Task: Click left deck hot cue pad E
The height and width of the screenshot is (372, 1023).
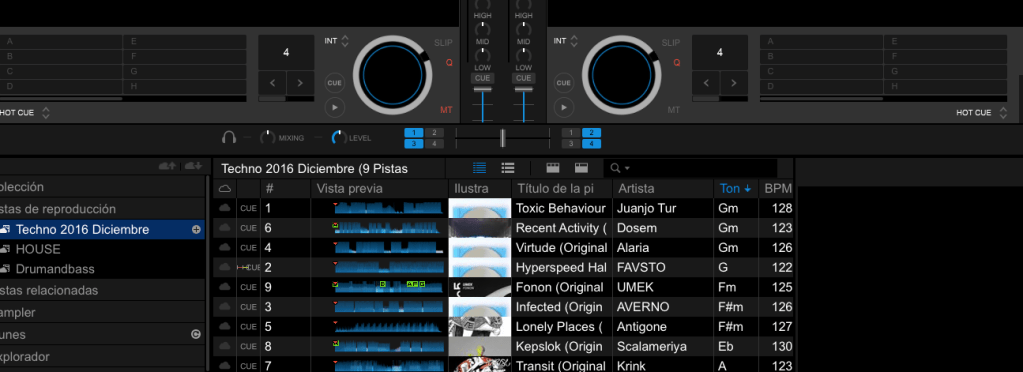Action: (185, 42)
